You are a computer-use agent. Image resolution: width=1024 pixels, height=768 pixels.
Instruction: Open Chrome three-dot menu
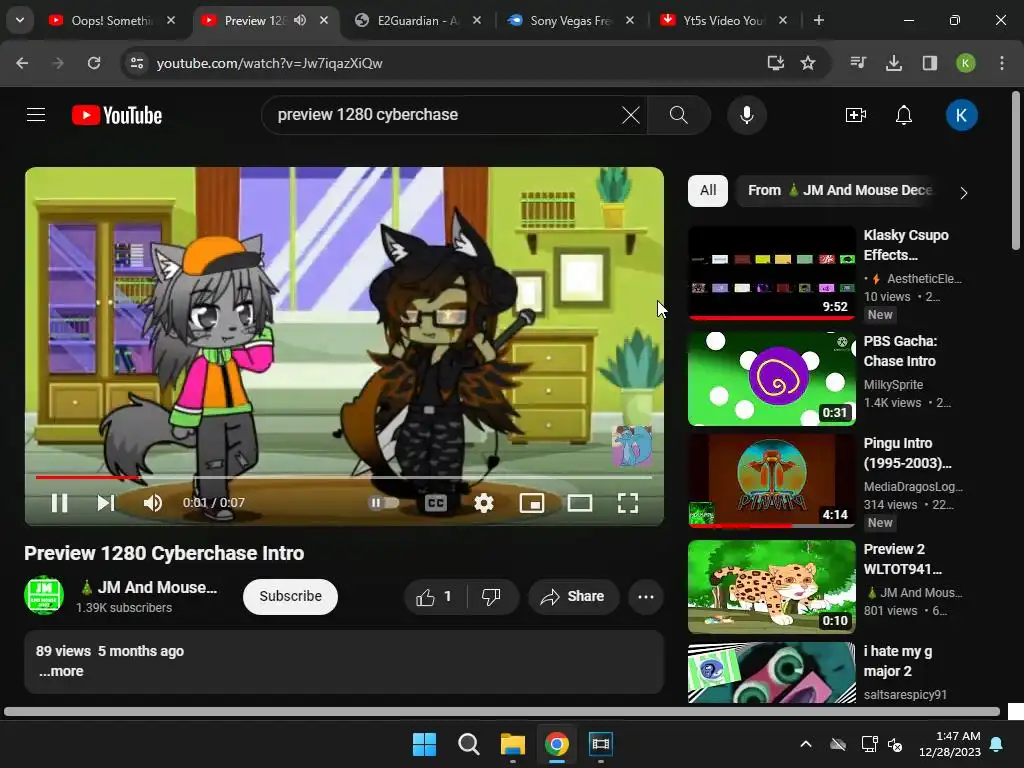pos(1002,63)
